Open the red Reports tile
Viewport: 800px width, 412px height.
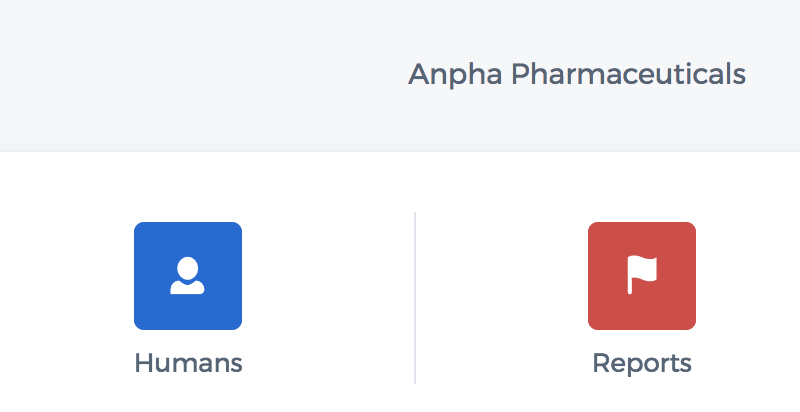(x=642, y=276)
